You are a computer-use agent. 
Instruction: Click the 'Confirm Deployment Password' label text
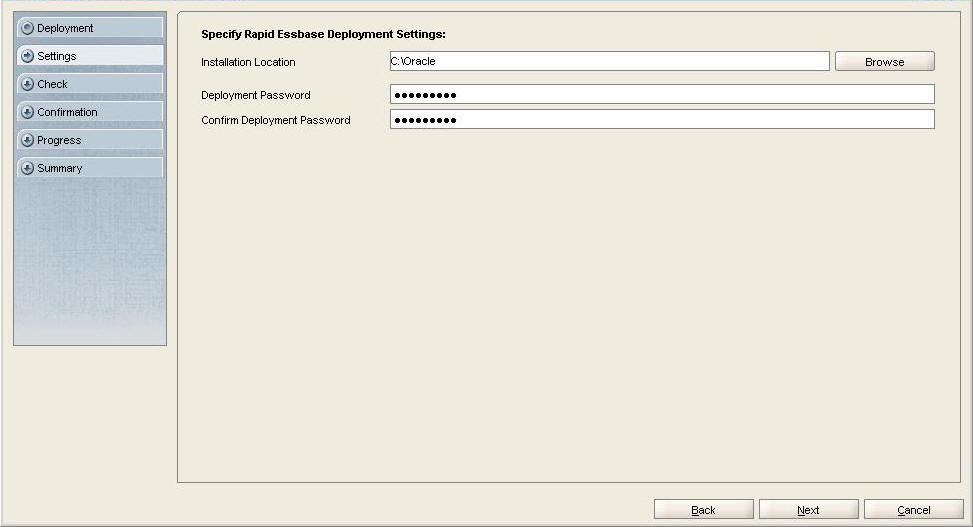pyautogui.click(x=276, y=120)
